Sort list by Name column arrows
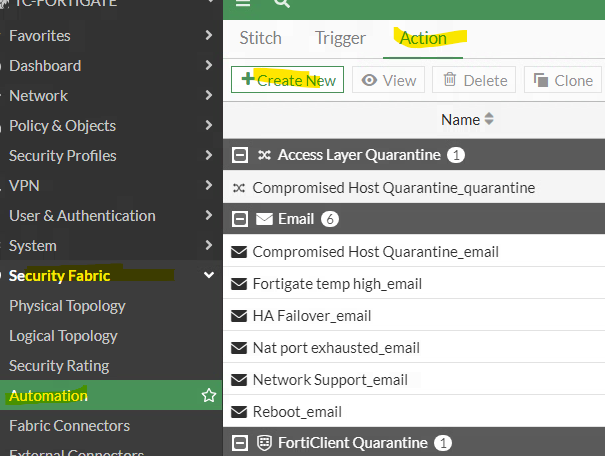Viewport: 605px width, 456px height. click(x=489, y=119)
